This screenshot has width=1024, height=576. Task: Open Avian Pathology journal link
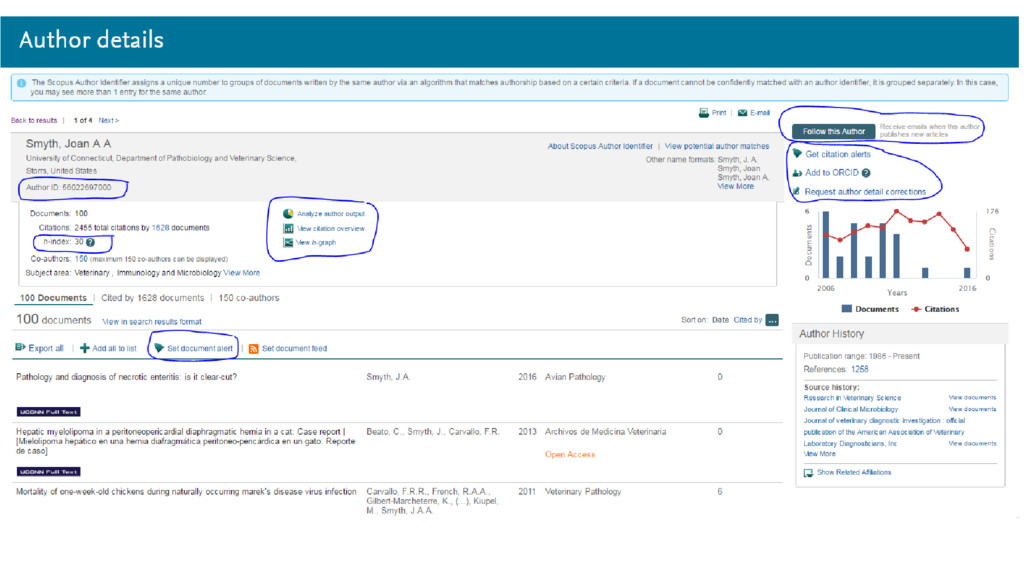pos(575,377)
